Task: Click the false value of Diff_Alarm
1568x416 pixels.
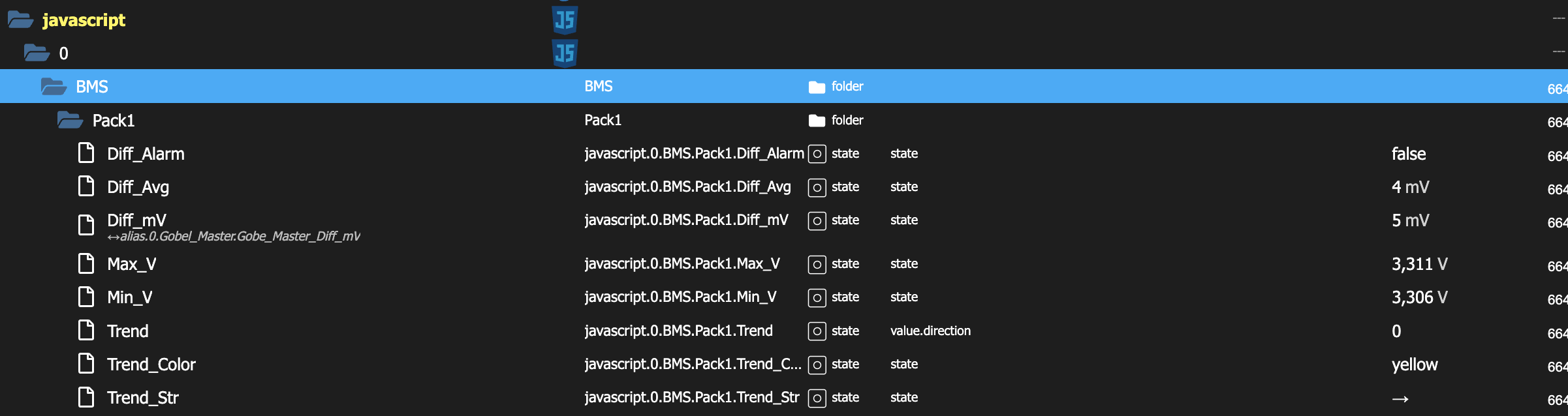Action: point(1408,154)
